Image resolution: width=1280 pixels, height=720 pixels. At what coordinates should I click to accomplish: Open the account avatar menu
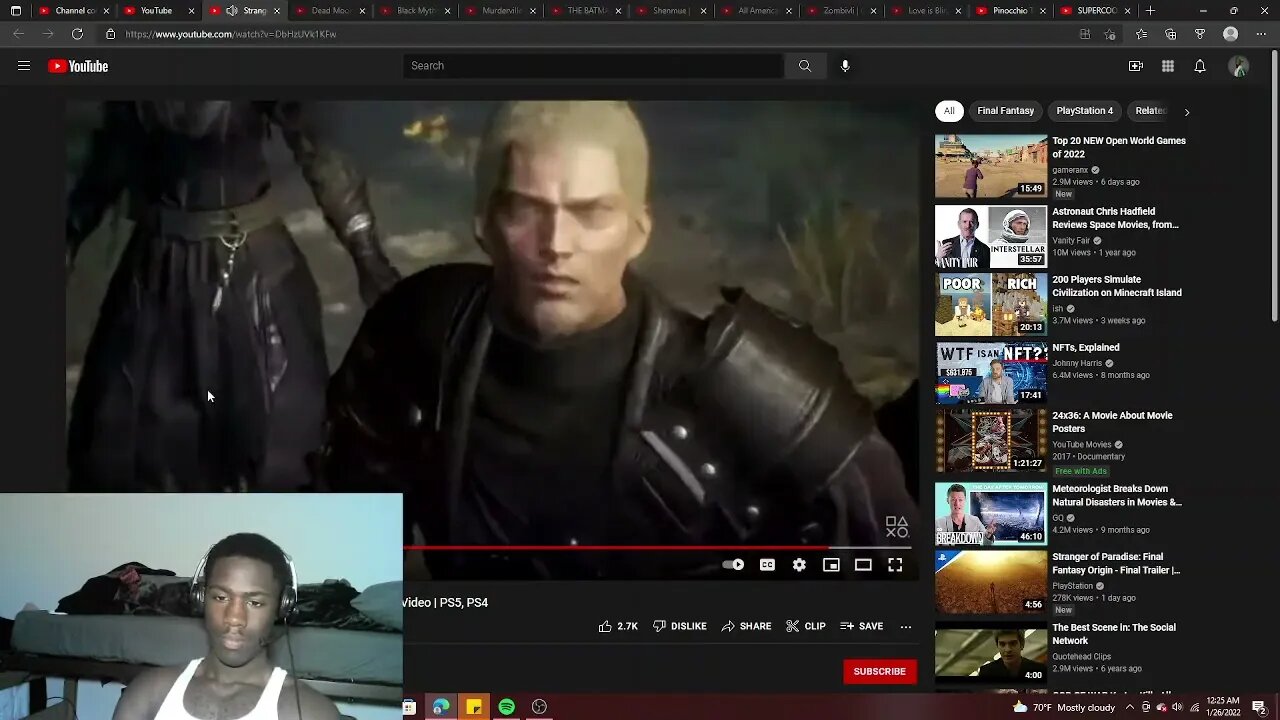click(1239, 66)
